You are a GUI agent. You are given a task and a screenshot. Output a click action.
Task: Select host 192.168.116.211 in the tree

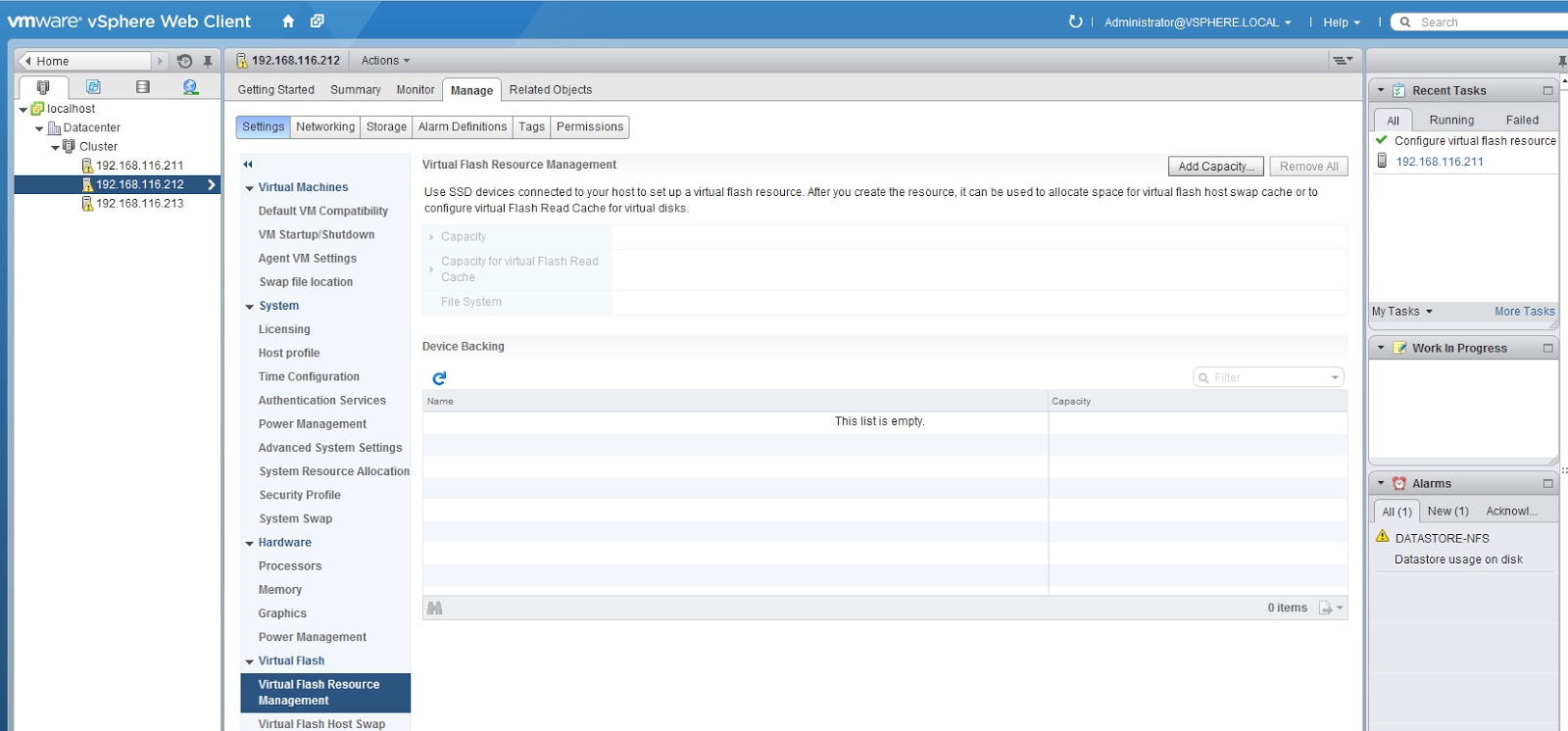tap(139, 166)
